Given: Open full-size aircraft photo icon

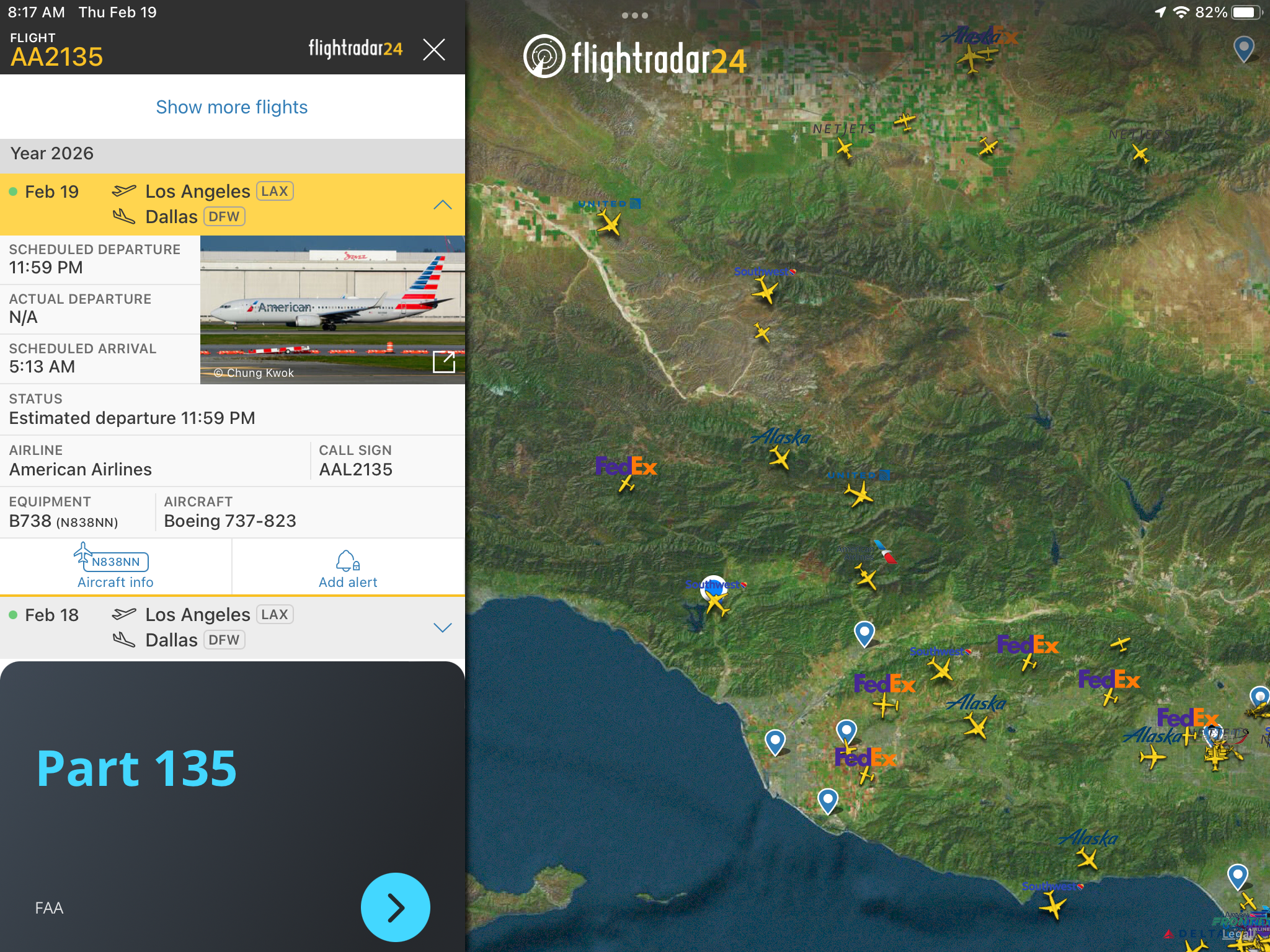Looking at the screenshot, I should point(443,361).
